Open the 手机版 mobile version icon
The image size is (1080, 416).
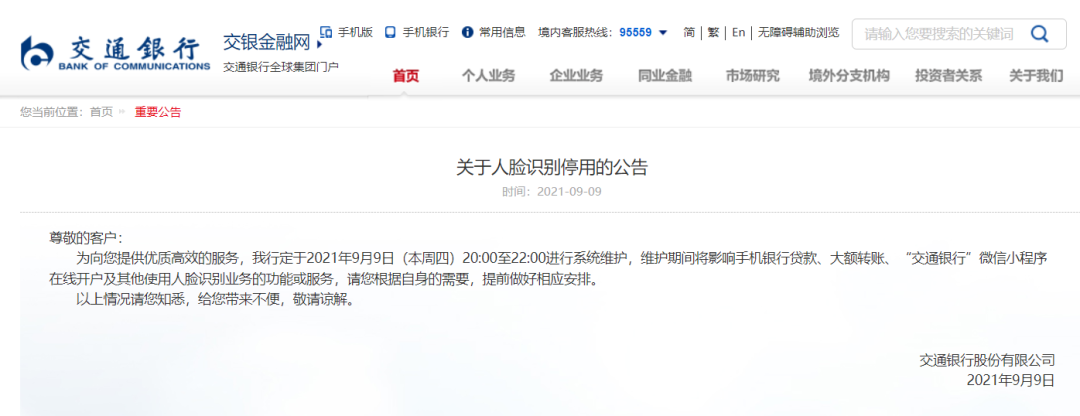click(326, 32)
